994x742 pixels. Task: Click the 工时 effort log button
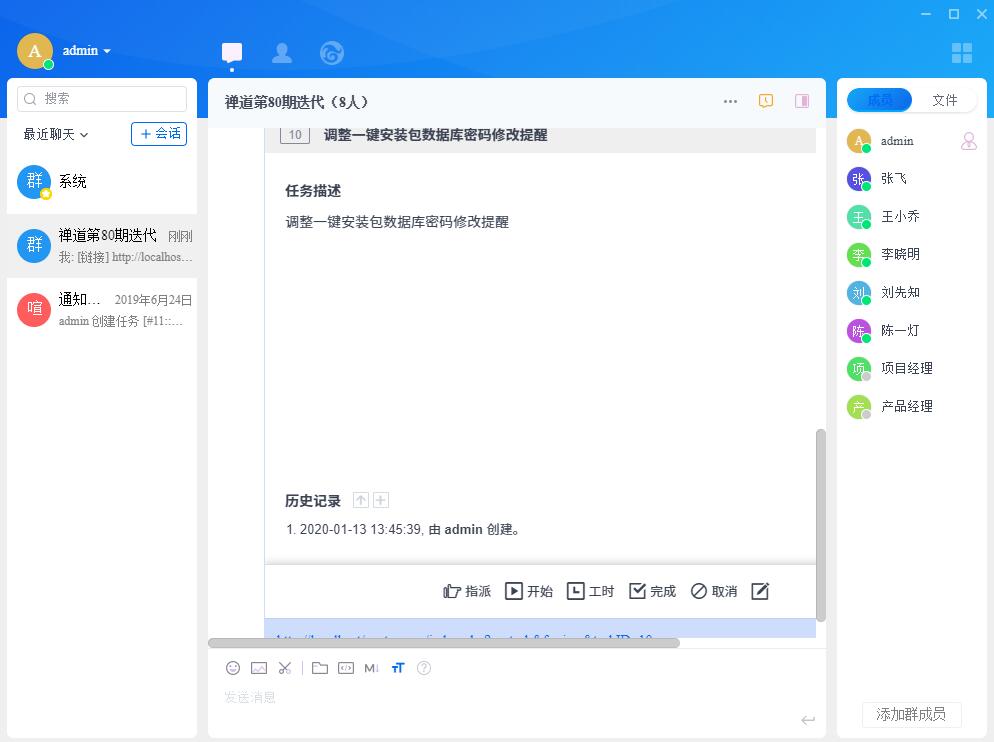coord(590,592)
